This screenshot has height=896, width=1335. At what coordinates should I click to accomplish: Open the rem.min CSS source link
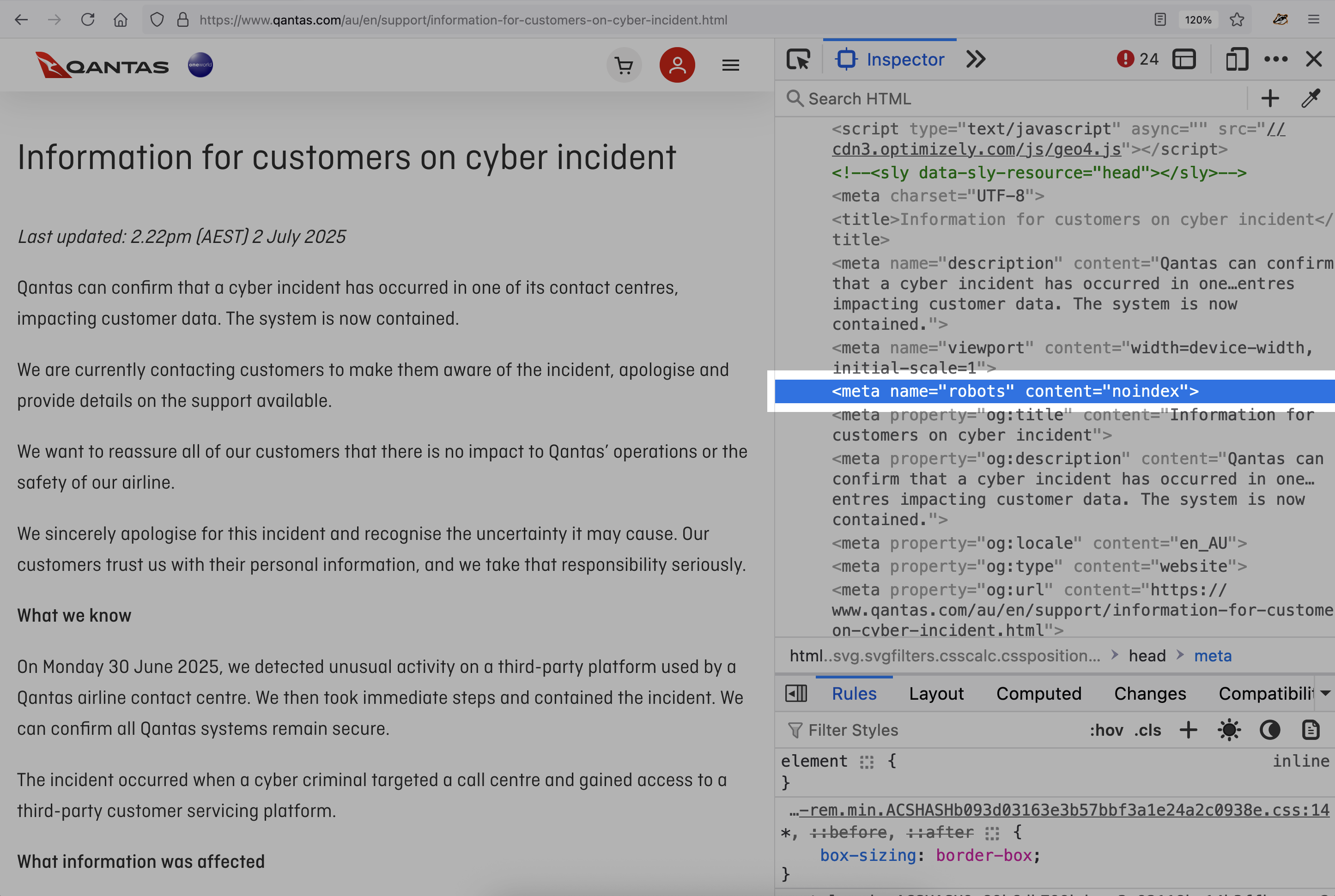click(x=1060, y=810)
